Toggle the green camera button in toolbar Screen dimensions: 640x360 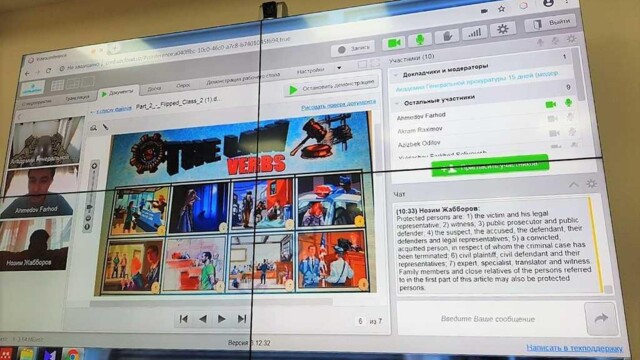point(394,43)
